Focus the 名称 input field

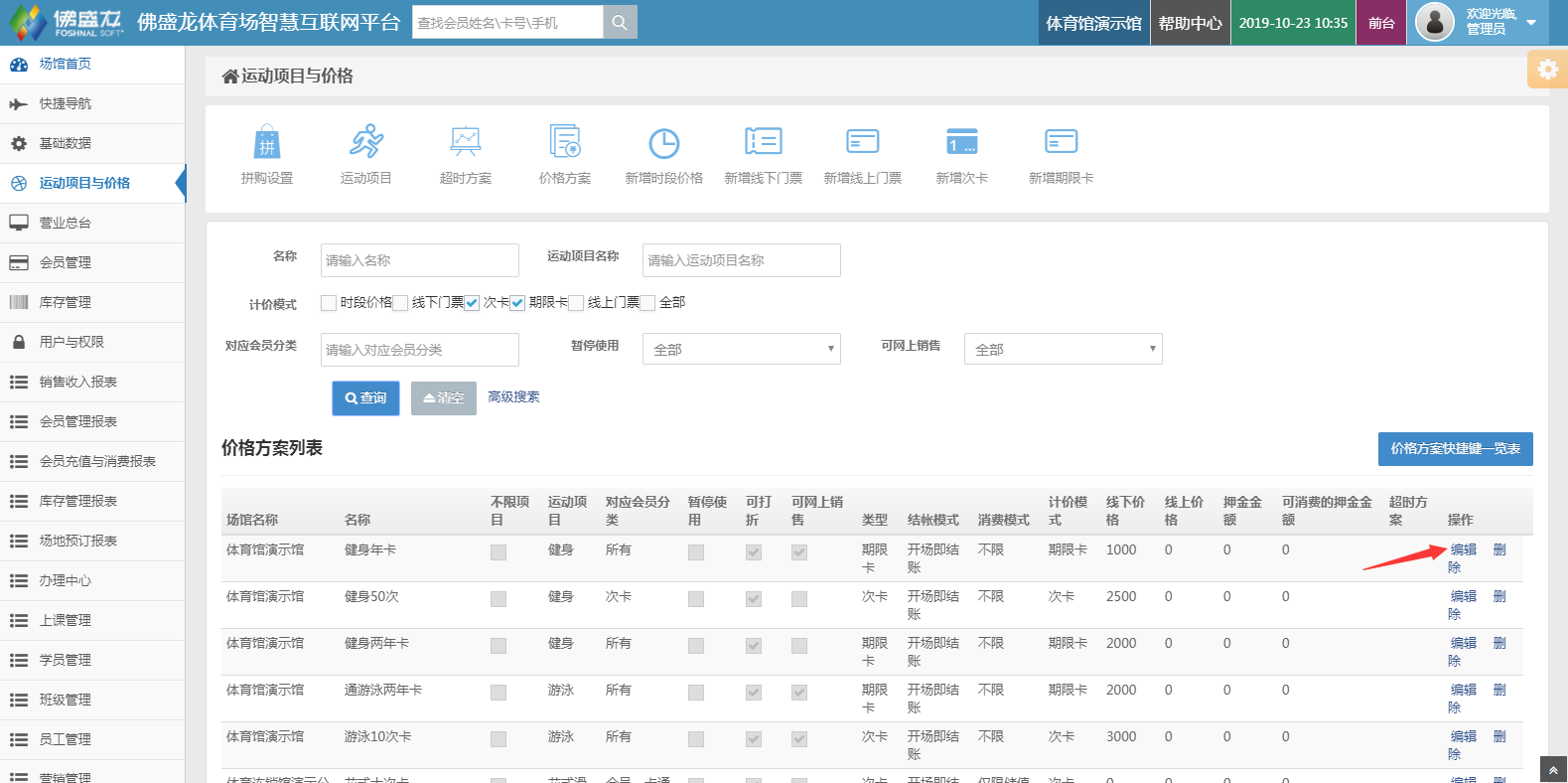point(420,260)
